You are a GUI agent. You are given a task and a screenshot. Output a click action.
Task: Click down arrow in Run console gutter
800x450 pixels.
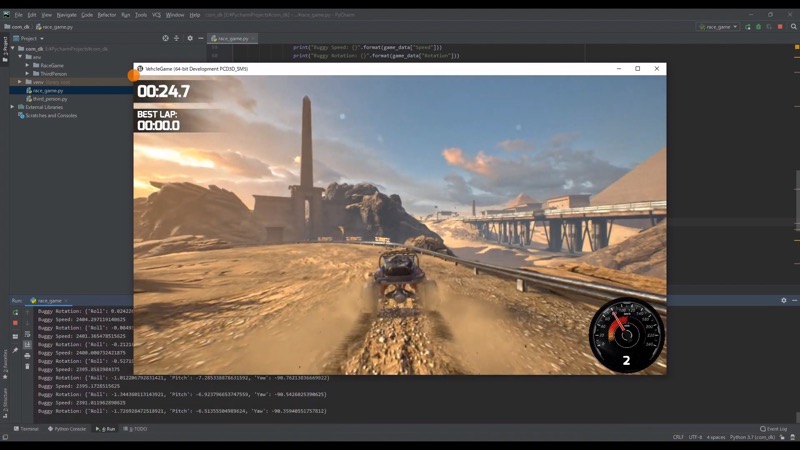28,323
